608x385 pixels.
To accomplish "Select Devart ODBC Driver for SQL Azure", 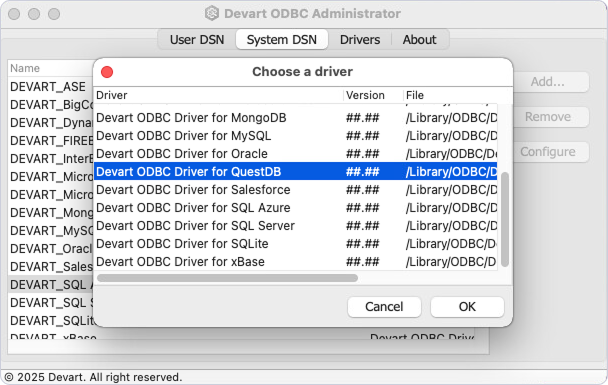I will (295, 207).
